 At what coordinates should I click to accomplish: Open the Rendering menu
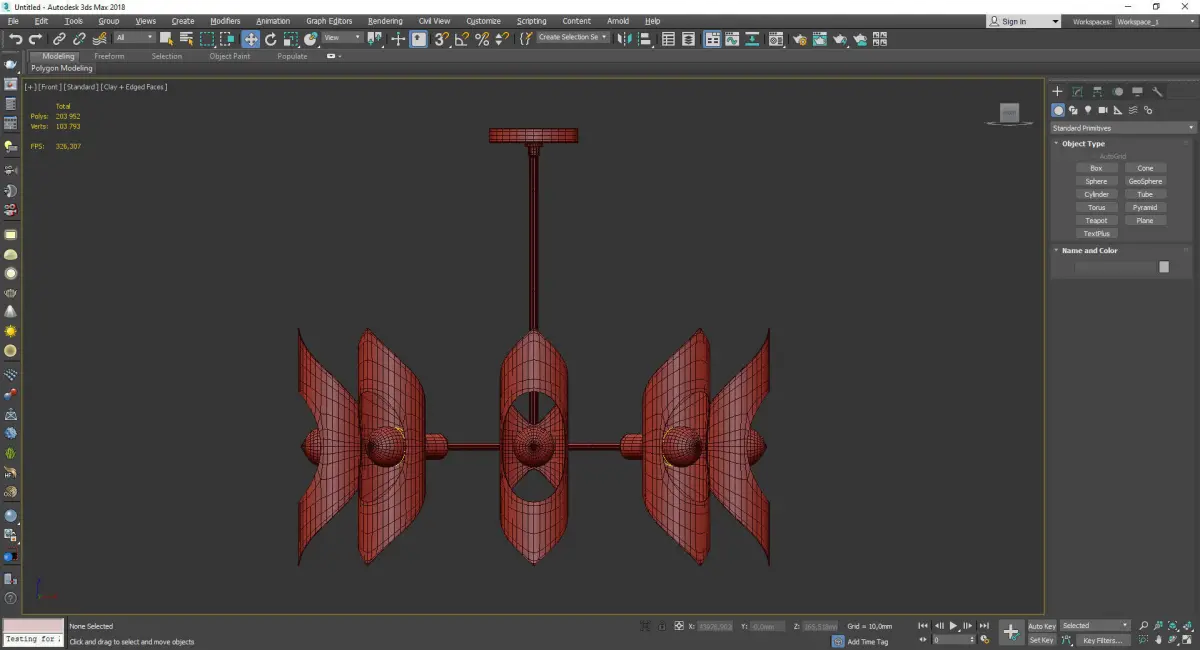tap(385, 21)
